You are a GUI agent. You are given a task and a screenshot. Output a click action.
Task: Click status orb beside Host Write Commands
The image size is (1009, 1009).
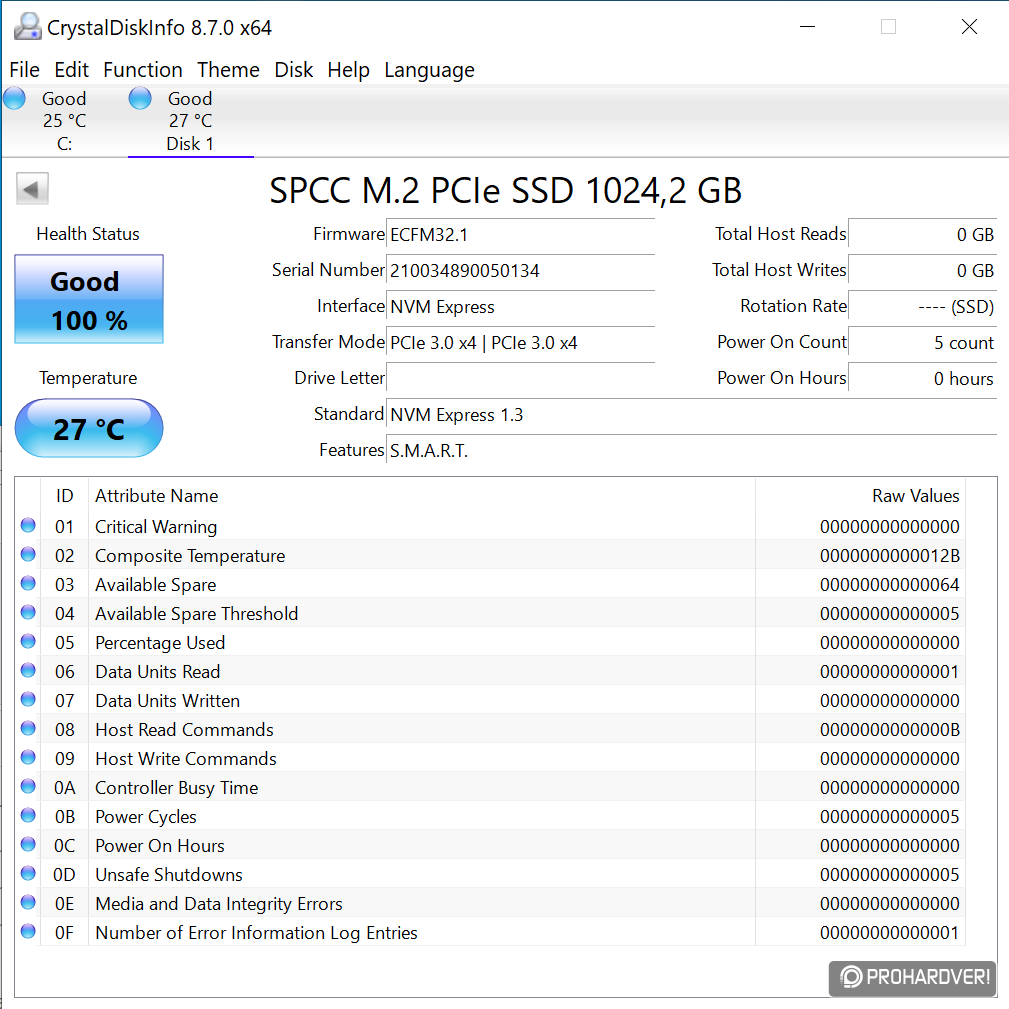tap(28, 757)
